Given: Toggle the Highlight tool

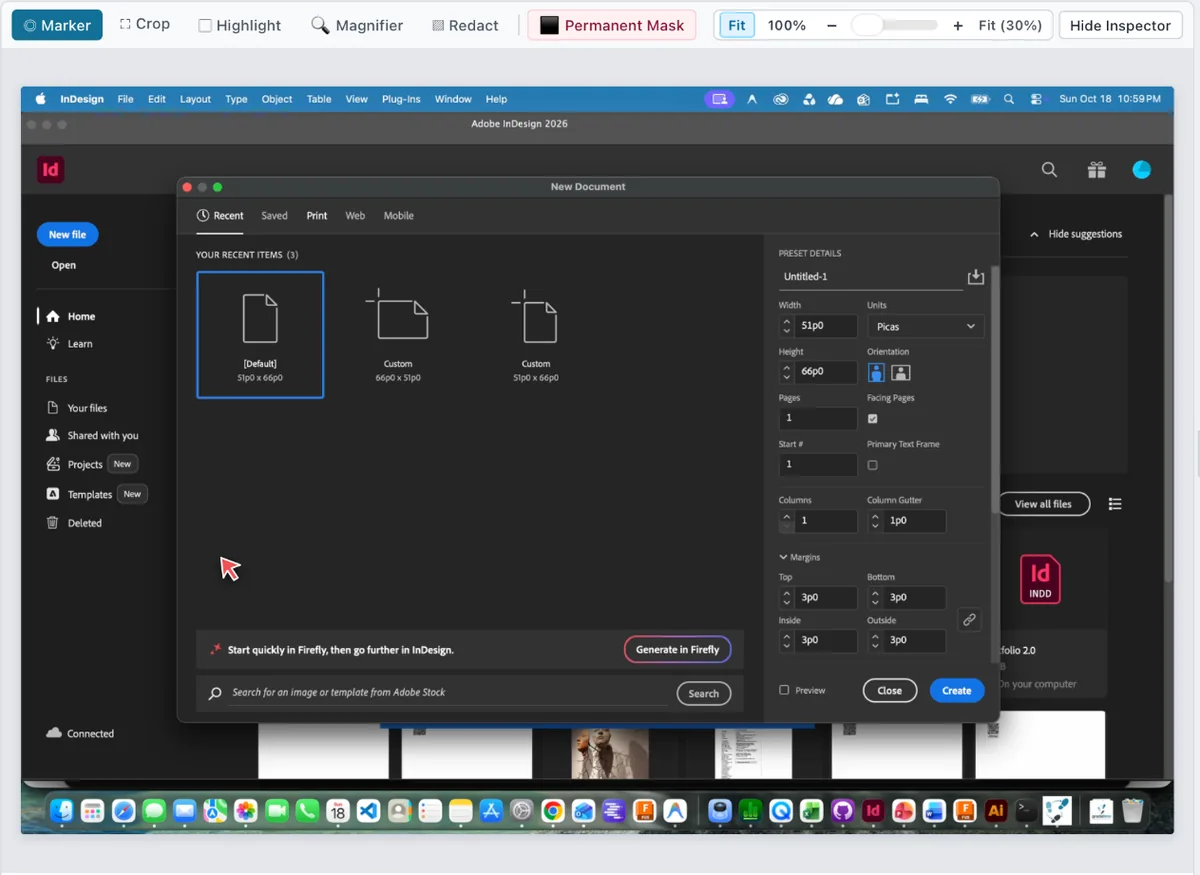Looking at the screenshot, I should coord(240,25).
